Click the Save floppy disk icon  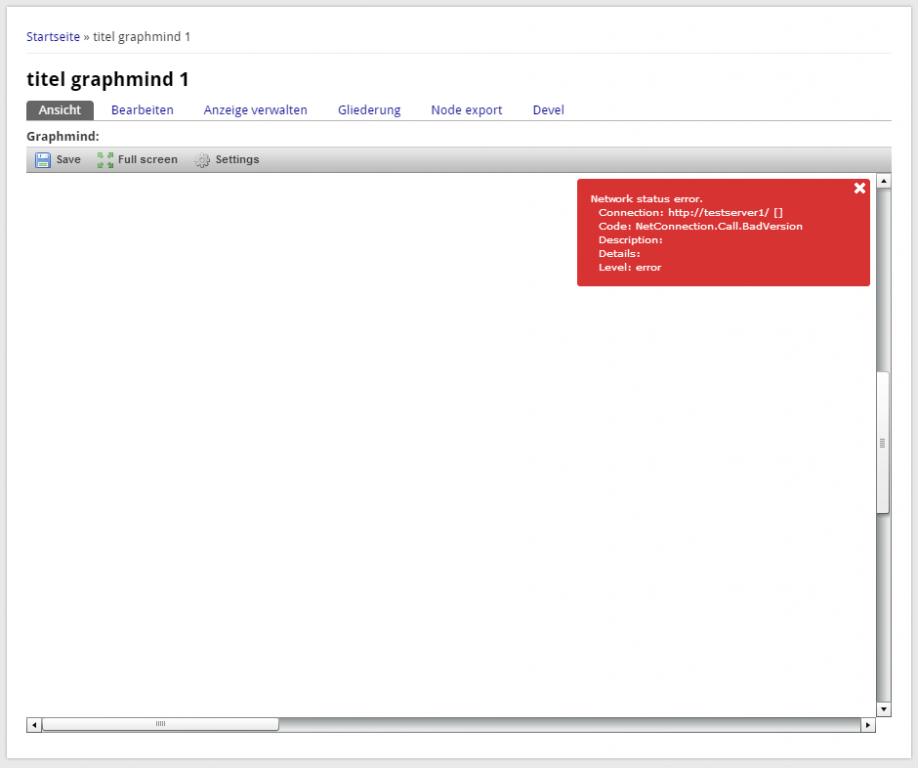(43, 160)
